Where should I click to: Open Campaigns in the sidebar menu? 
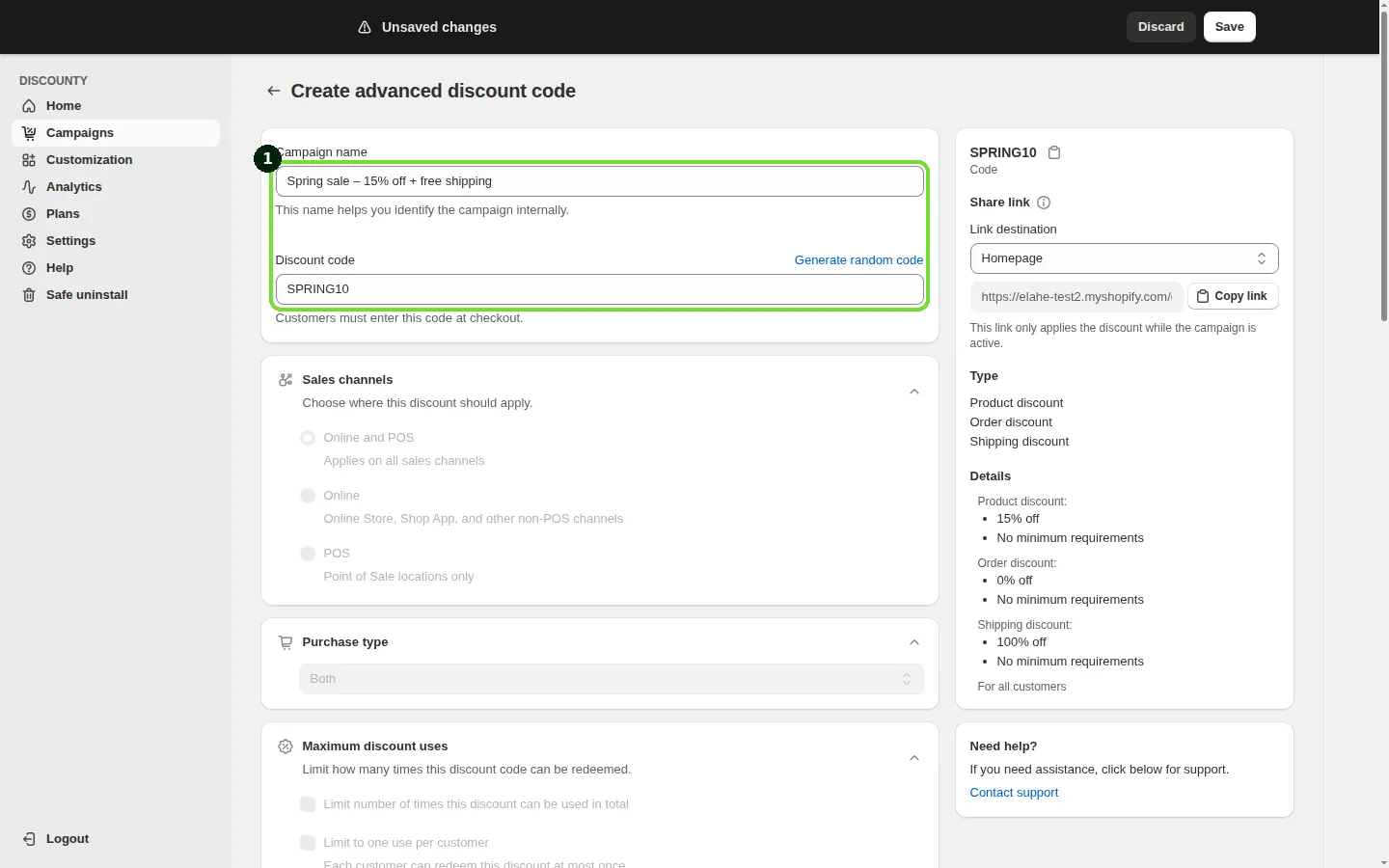pyautogui.click(x=116, y=133)
